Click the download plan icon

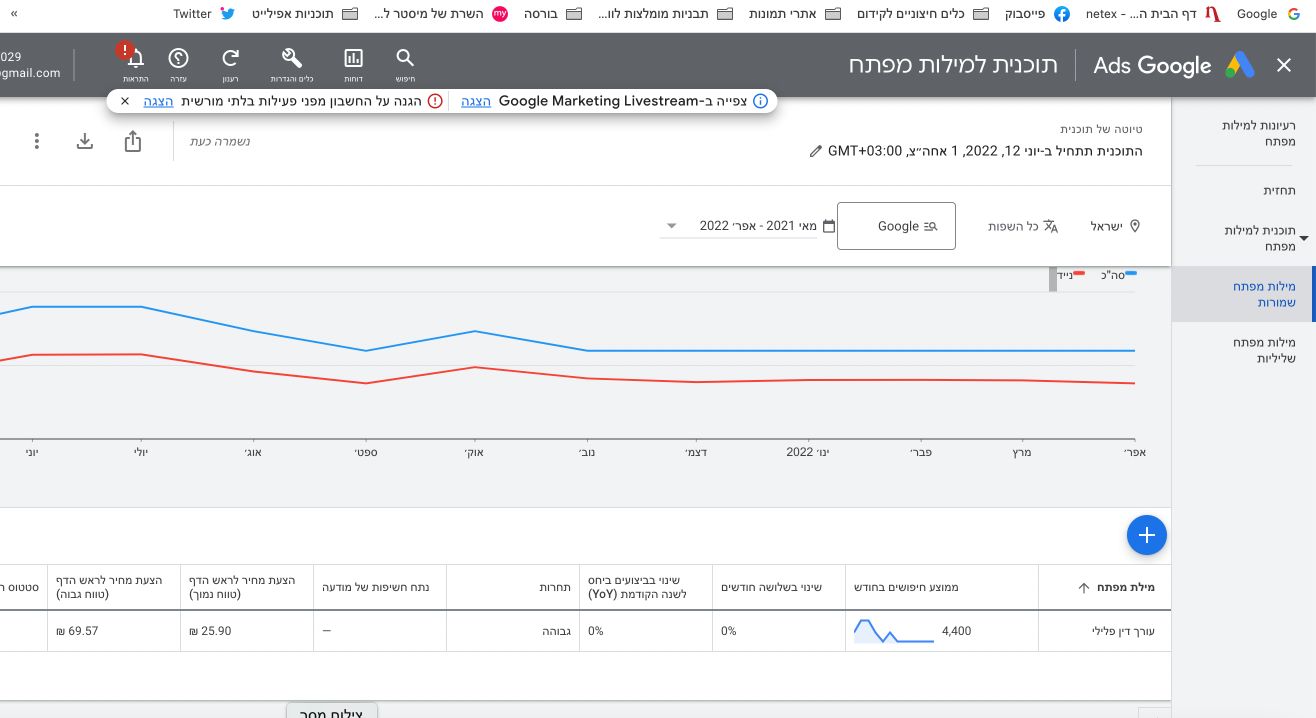click(85, 141)
